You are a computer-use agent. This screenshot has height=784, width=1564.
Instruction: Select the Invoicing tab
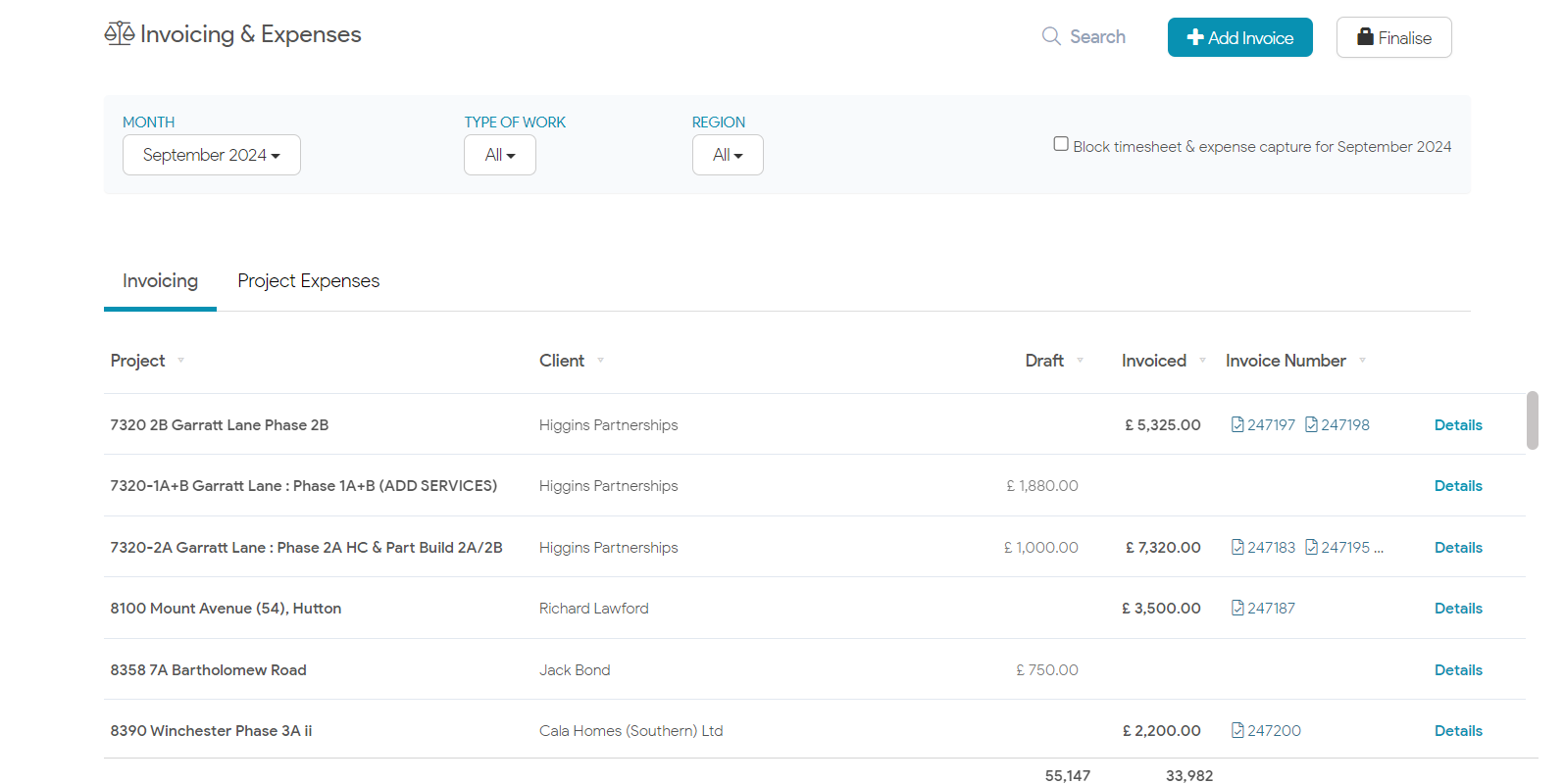click(160, 281)
